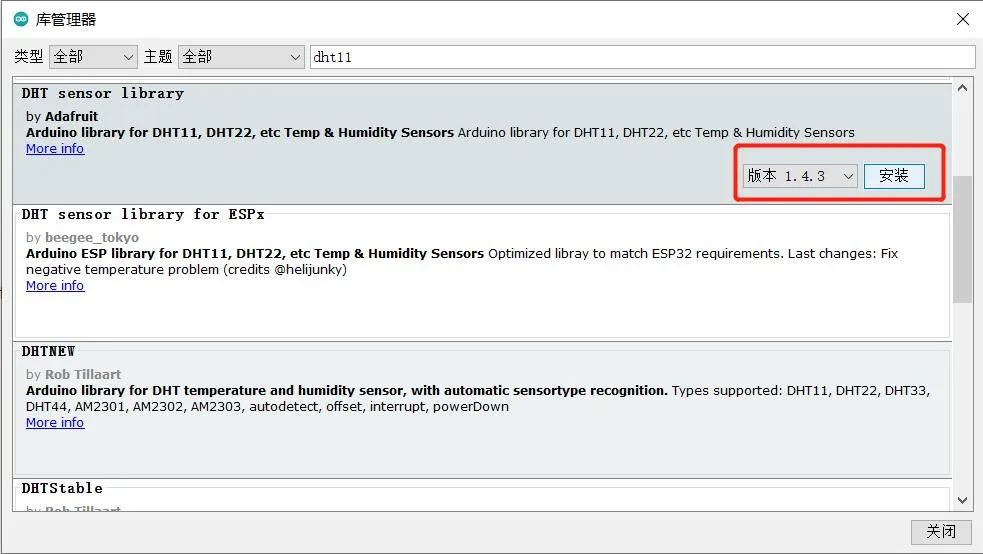Screen dimensions: 983x554
Task: Select the DHTNEW library entry
Action: (x=49, y=351)
